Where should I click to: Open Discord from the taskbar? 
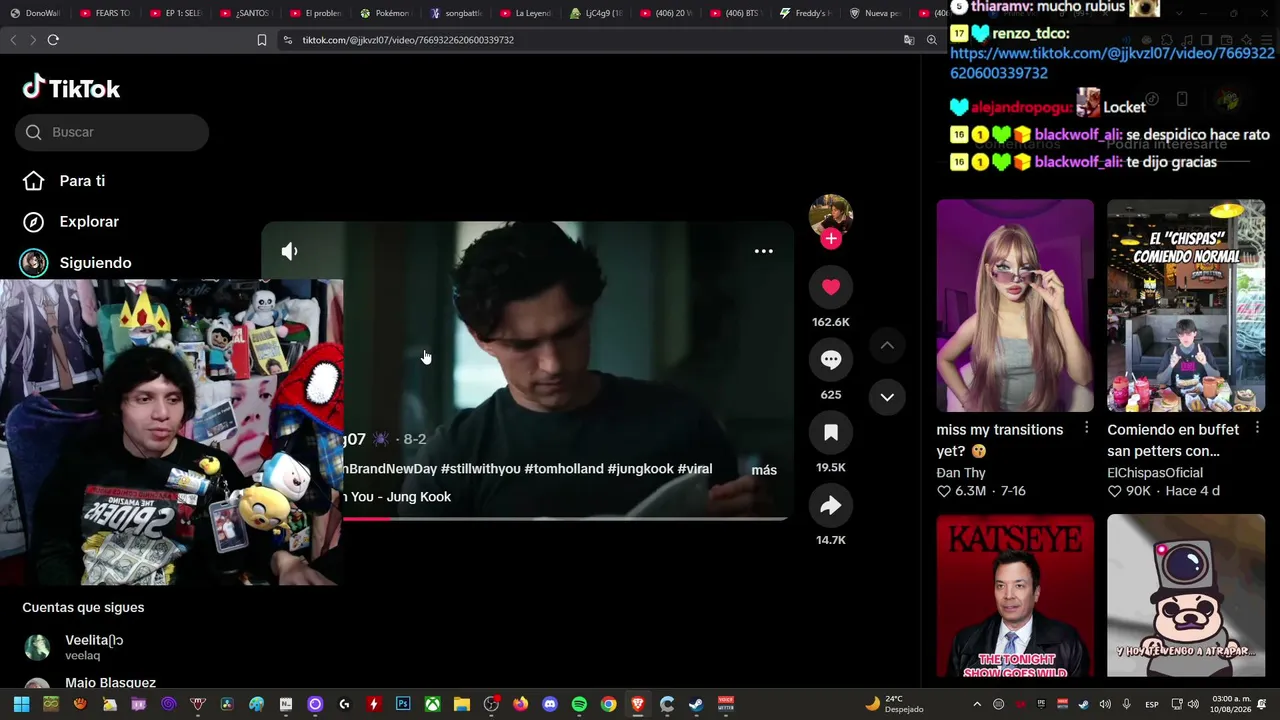click(x=549, y=704)
